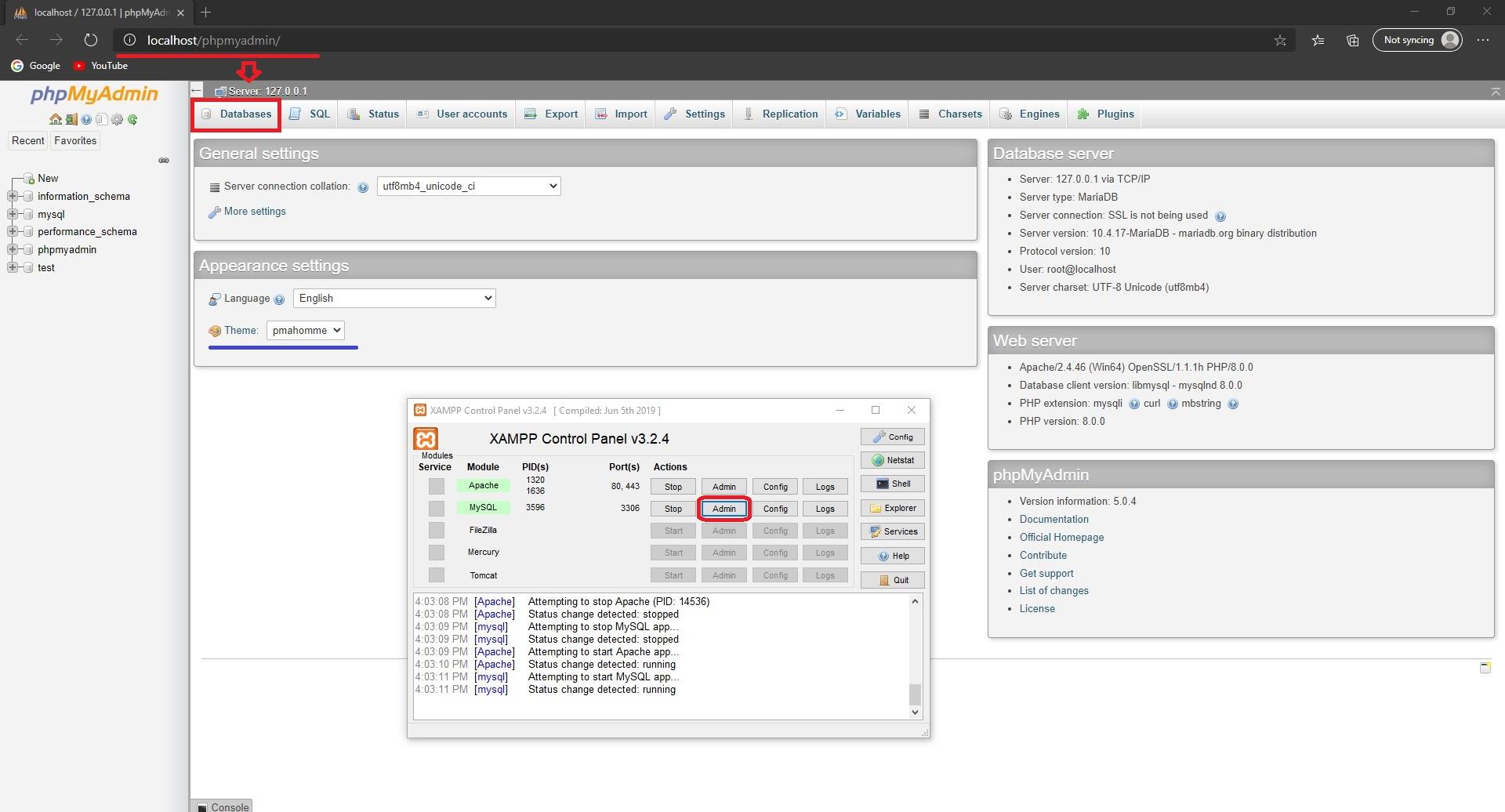Open the Language dropdown showing English
This screenshot has height=812, width=1505.
(x=394, y=299)
